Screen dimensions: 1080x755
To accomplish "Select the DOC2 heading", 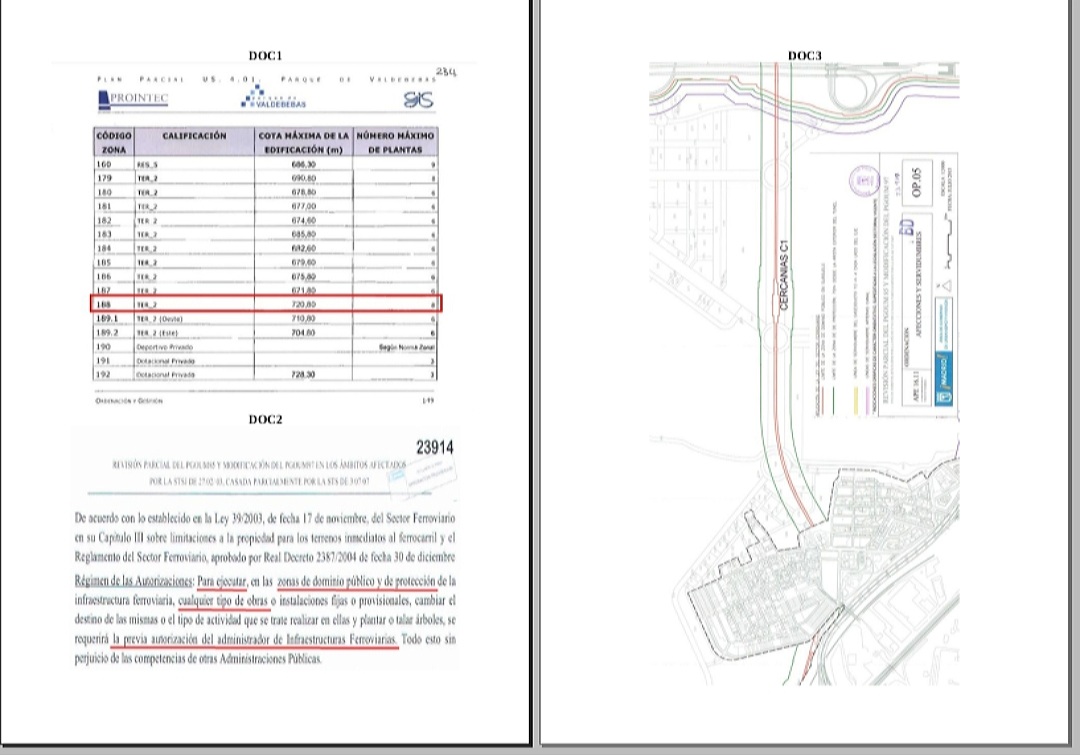I will point(265,420).
